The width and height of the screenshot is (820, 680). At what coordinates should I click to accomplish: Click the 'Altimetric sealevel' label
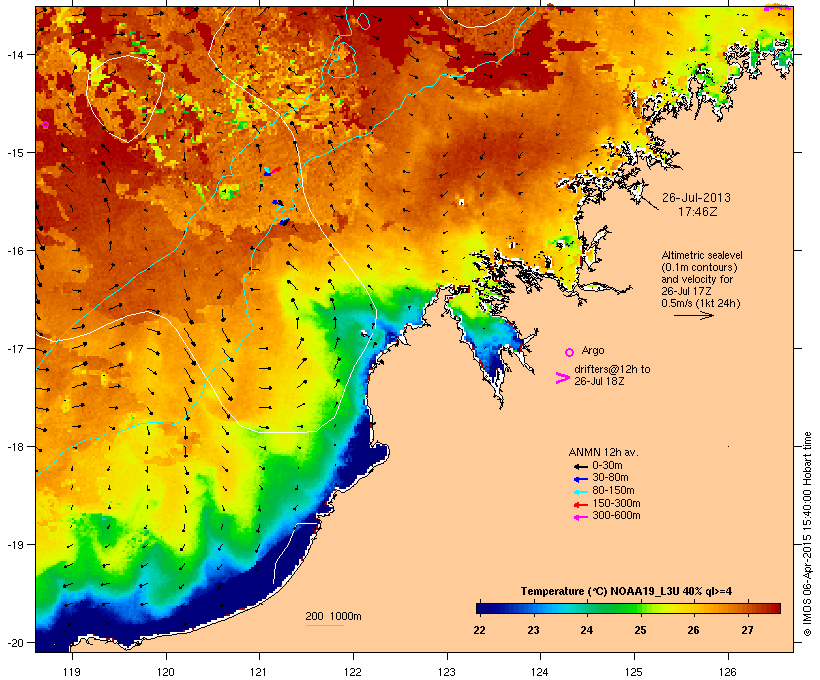point(702,255)
